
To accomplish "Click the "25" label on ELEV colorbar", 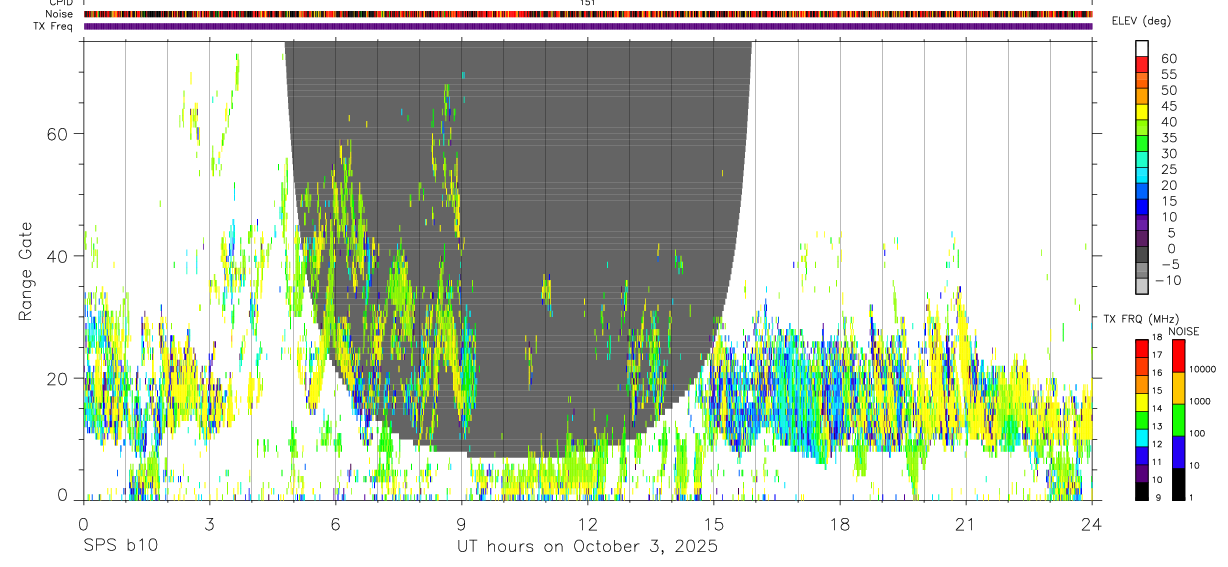I will tap(1168, 169).
